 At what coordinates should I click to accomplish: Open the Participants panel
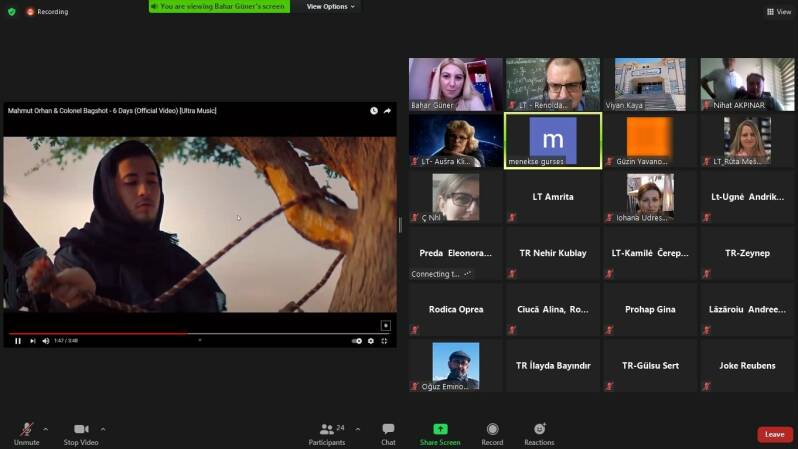(x=327, y=434)
